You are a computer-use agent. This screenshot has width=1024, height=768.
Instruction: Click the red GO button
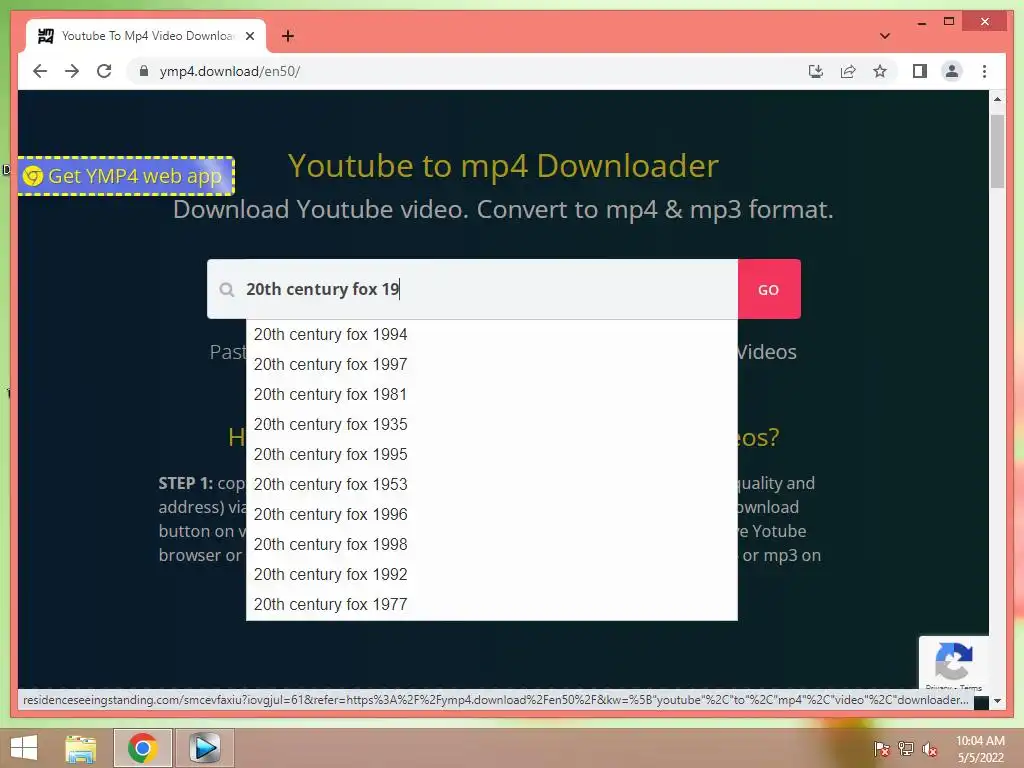[x=769, y=289]
